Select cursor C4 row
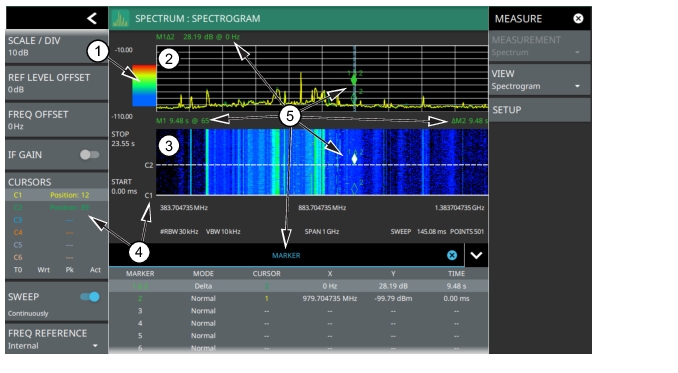Image resolution: width=678 pixels, height=373 pixels. 57,233
